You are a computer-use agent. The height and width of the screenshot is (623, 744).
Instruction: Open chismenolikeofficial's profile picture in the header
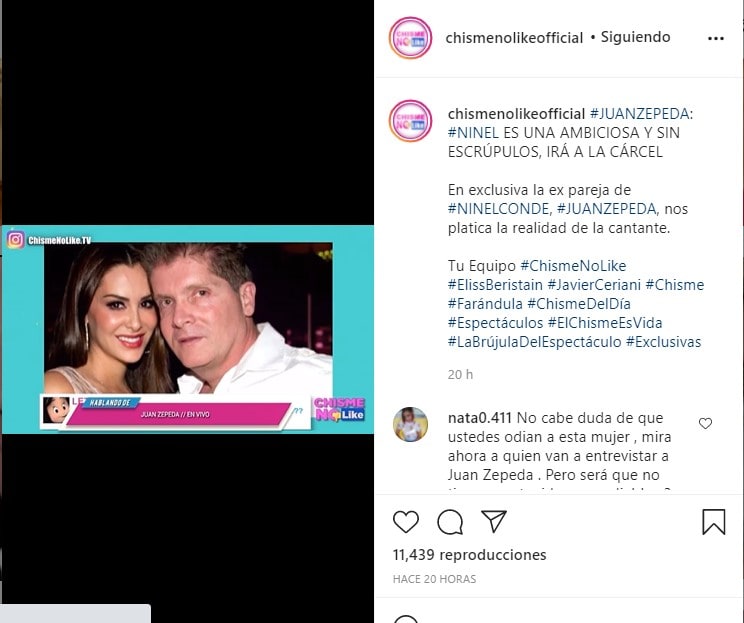click(x=410, y=38)
